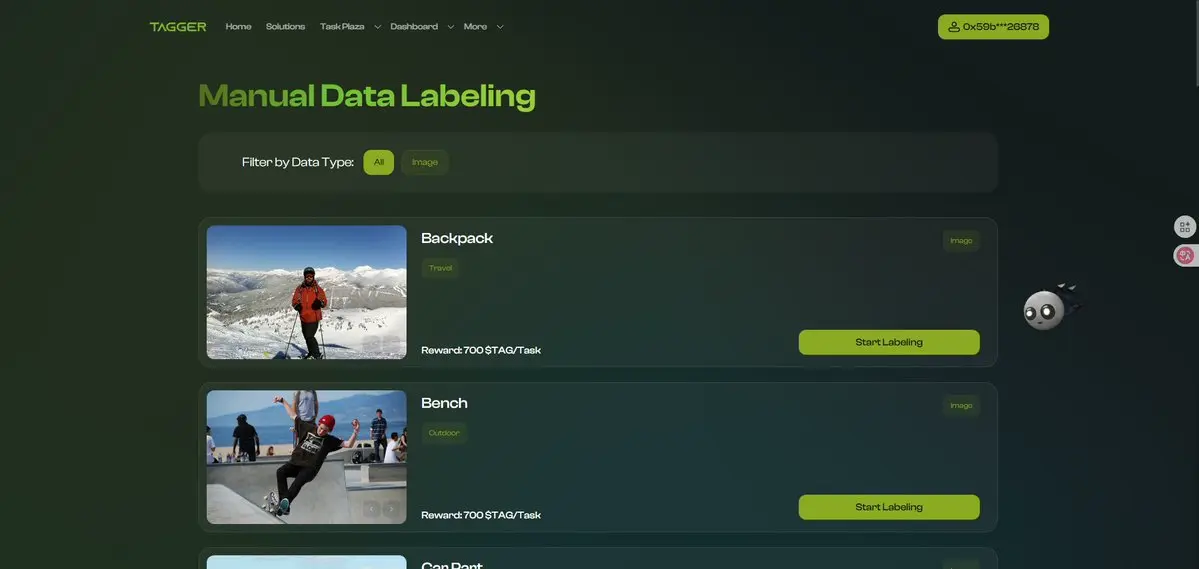Click the Image badge on Backpack card
Screen dimensions: 1199x569
(961, 241)
